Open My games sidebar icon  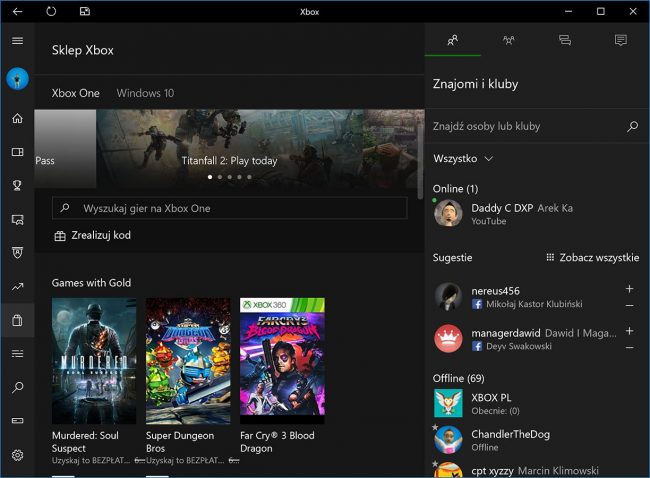pos(17,152)
